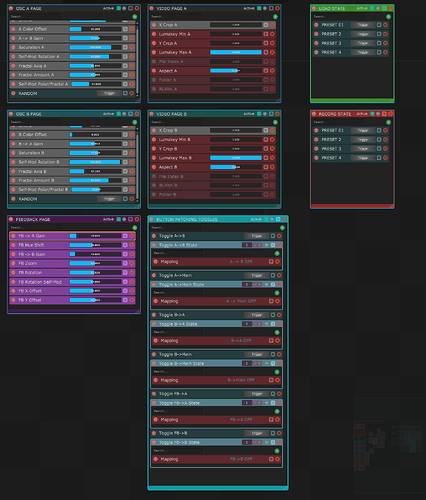Remove Saturation A row with red circle icon
Screen dimensions: 426x500
click(x=131, y=47)
